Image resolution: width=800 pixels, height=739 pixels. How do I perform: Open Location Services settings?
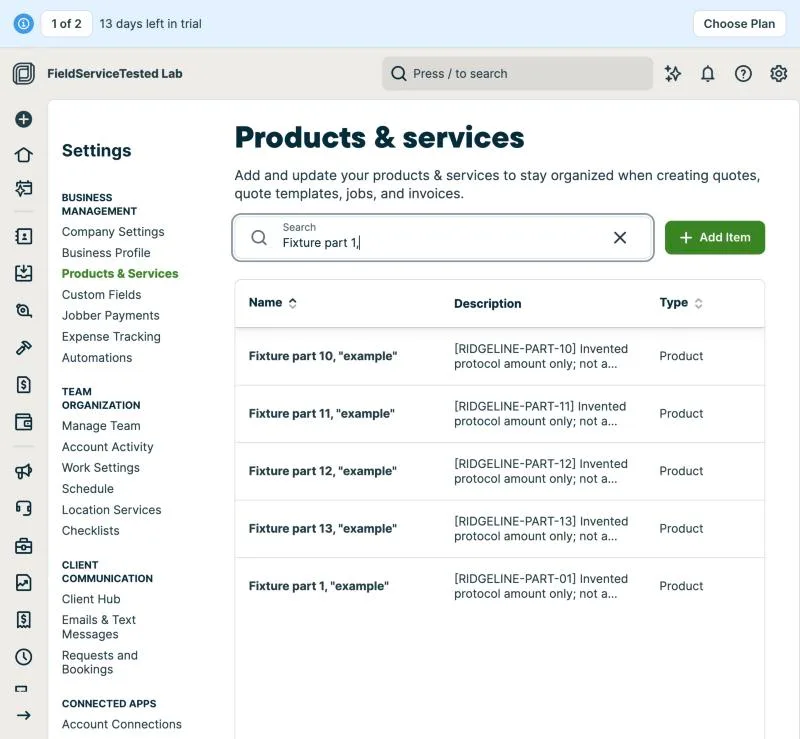click(112, 510)
